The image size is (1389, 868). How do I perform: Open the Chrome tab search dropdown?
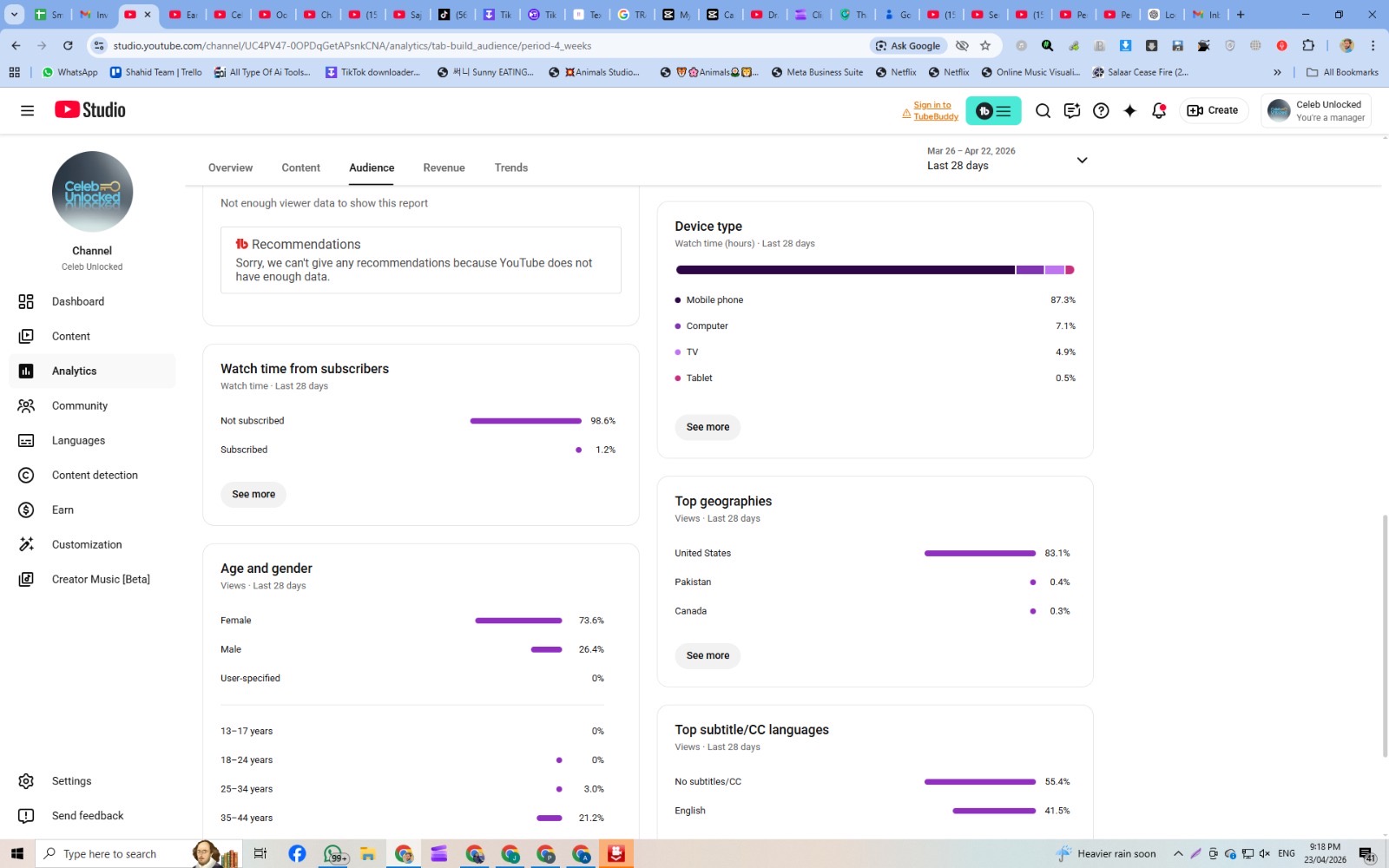(x=15, y=15)
